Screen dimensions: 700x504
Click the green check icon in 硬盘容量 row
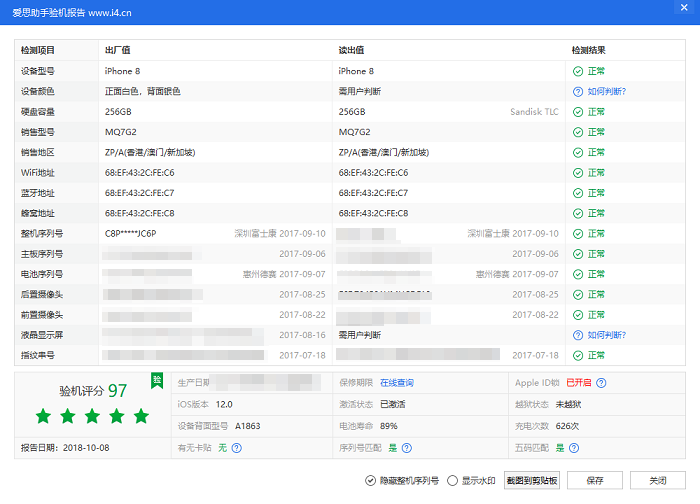click(x=578, y=112)
